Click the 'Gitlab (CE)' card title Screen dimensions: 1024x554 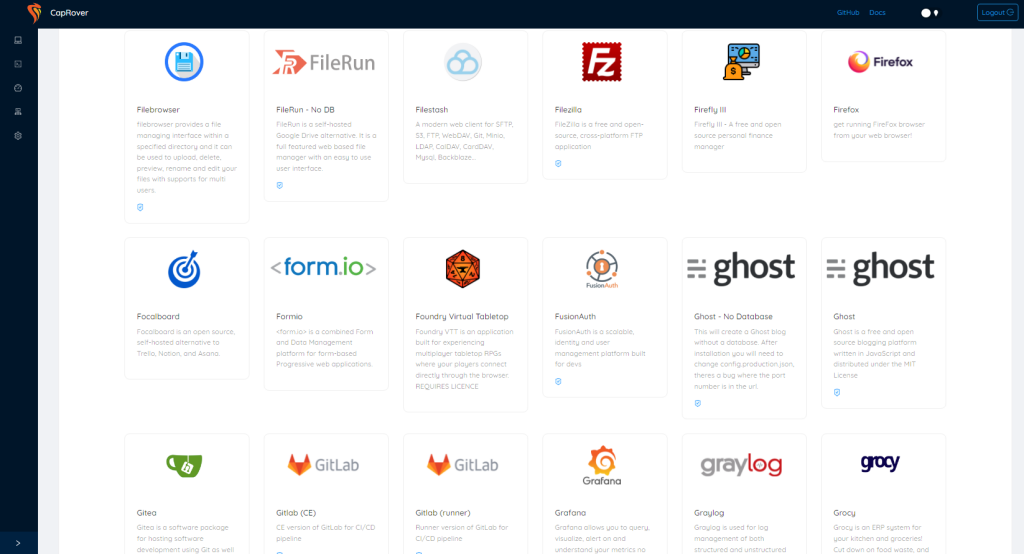pyautogui.click(x=296, y=513)
